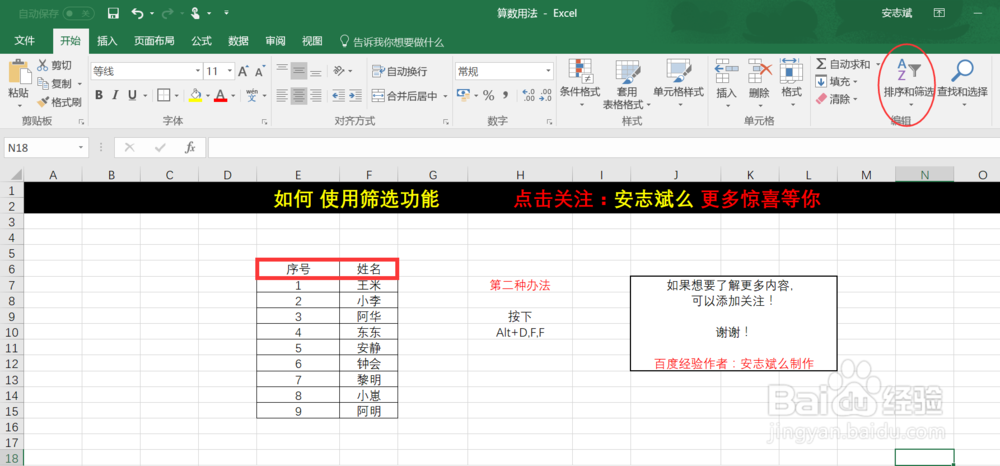Open Conditional Formatting (条件格式) menu
1000x466 pixels.
580,83
